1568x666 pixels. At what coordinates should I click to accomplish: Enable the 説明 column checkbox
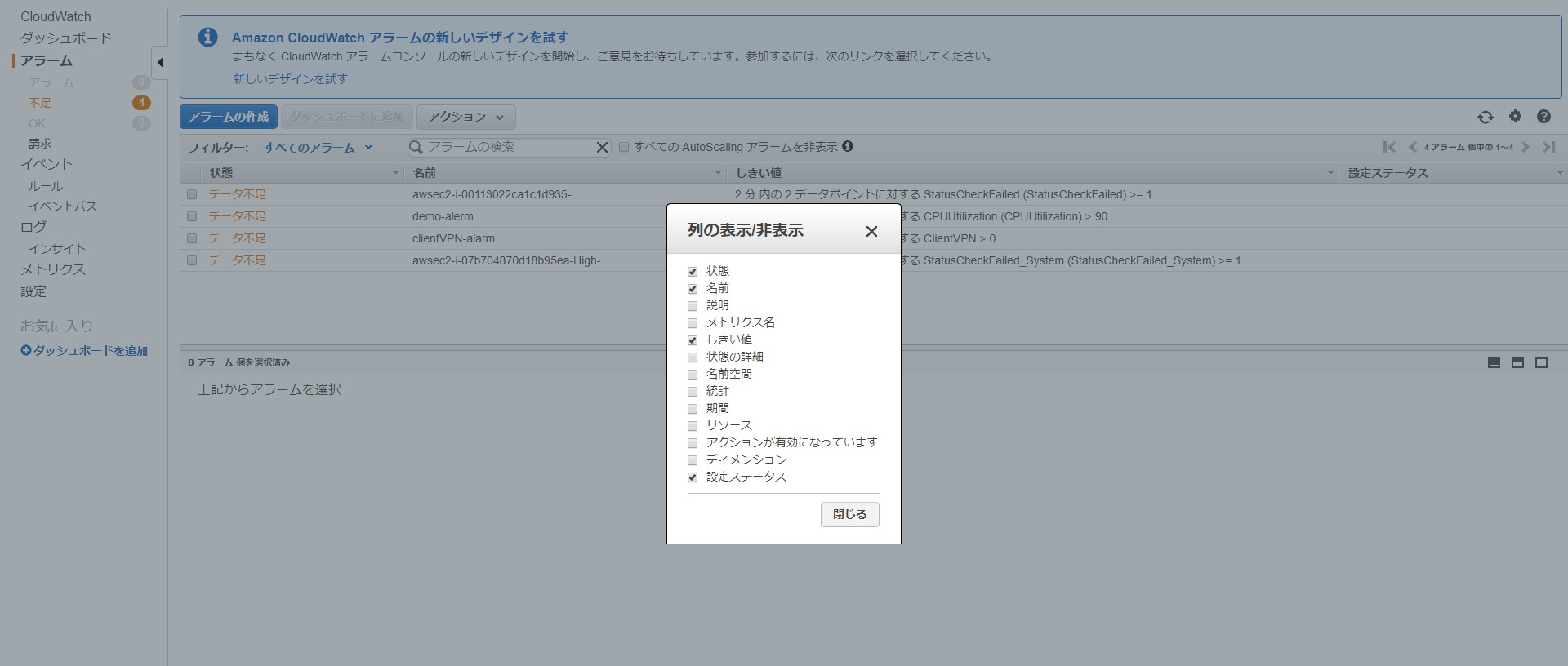693,306
